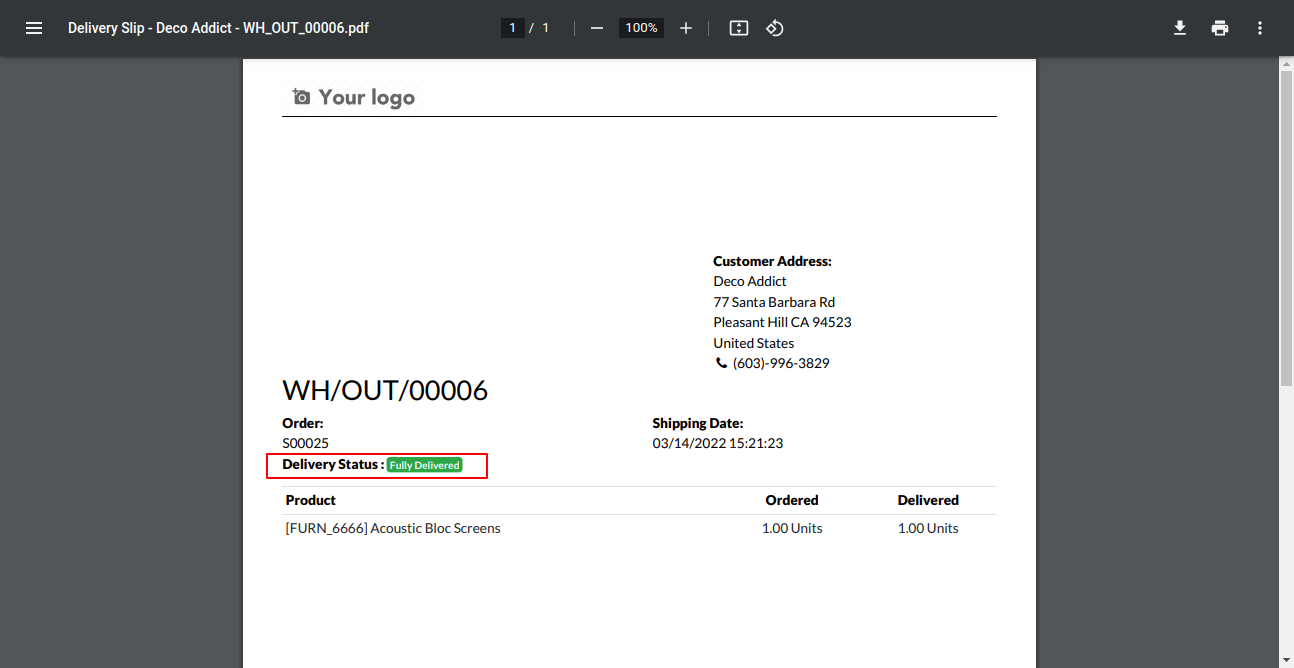Print the delivery slip

pyautogui.click(x=1220, y=28)
